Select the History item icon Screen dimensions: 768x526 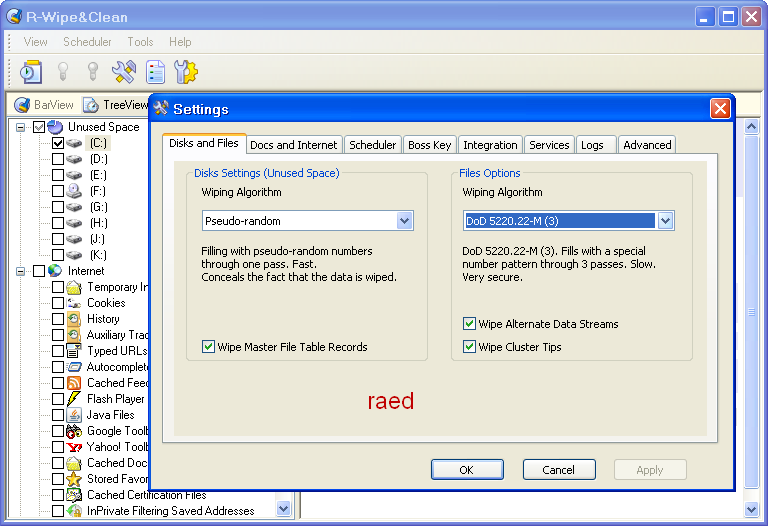click(74, 319)
